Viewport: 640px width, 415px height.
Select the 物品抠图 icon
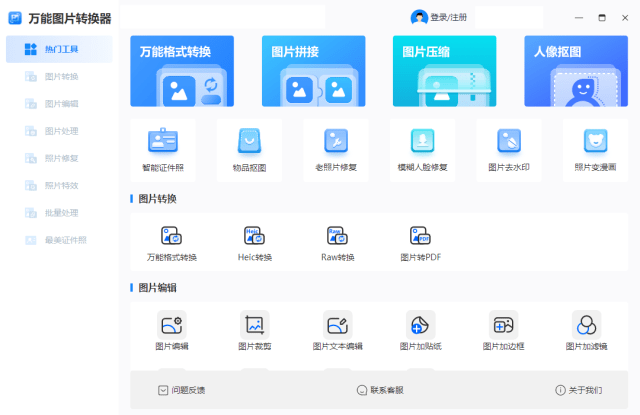[x=249, y=141]
